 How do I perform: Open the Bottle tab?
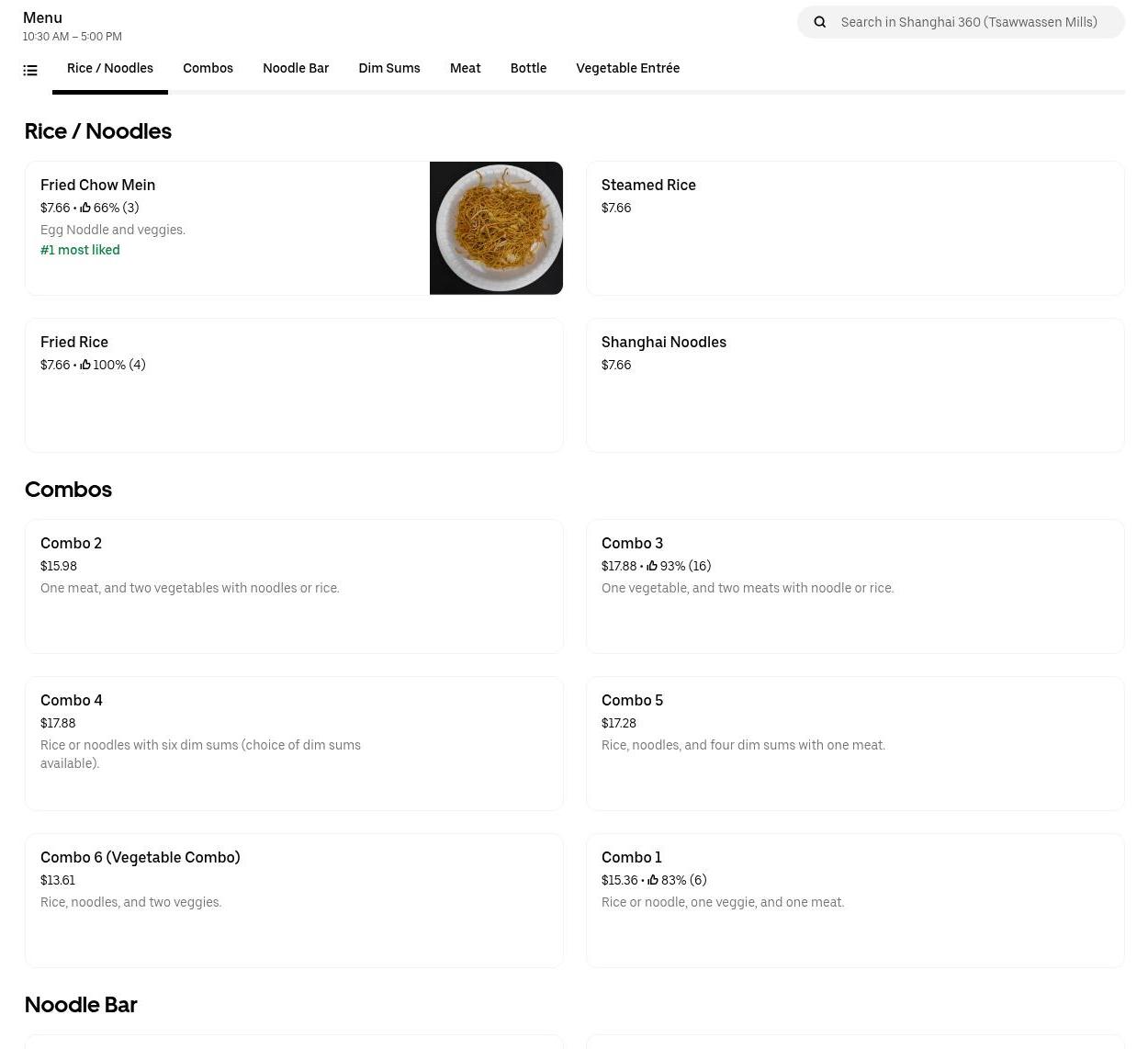pos(528,69)
